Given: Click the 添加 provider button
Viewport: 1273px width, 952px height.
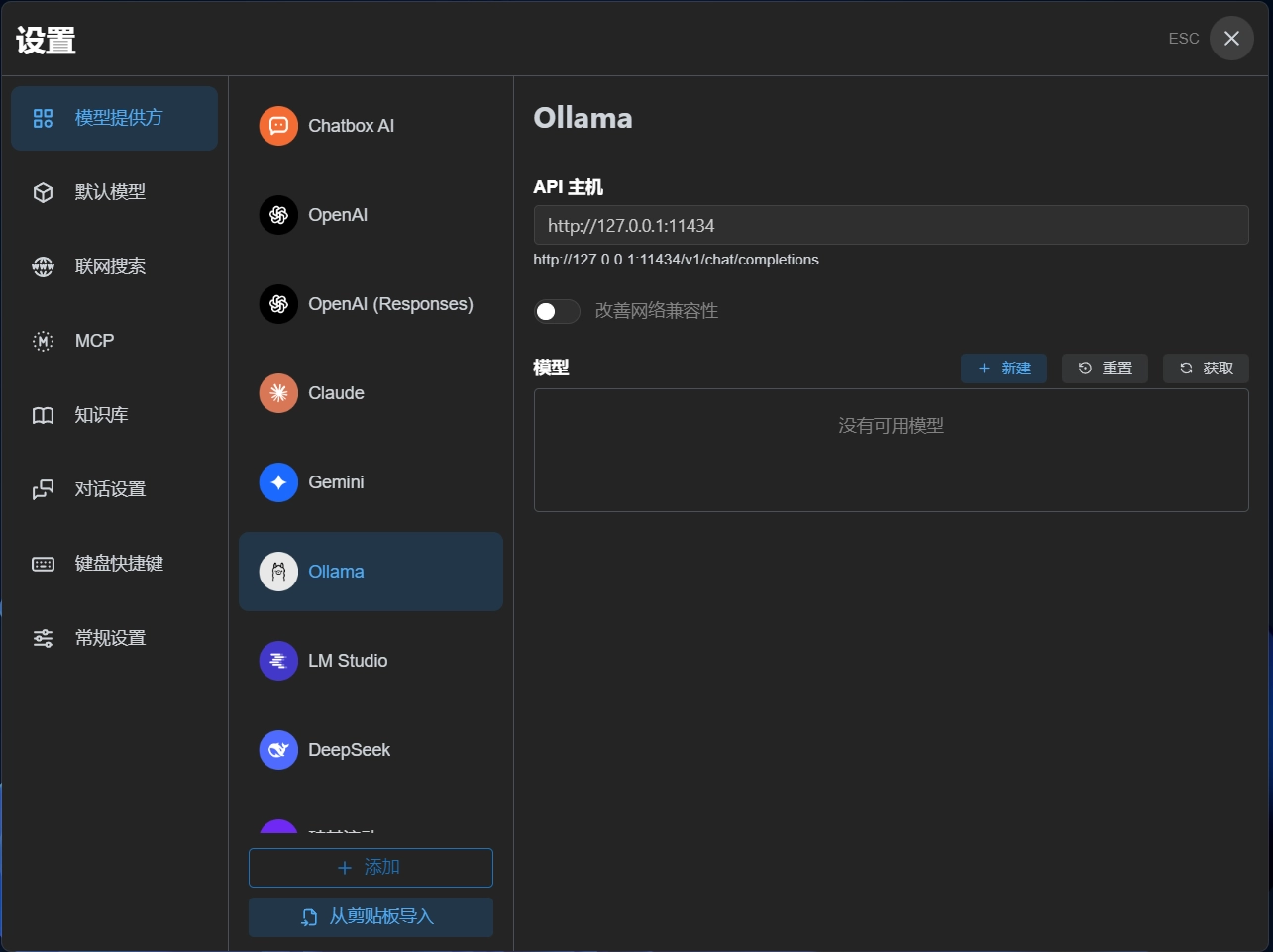Looking at the screenshot, I should (x=371, y=868).
